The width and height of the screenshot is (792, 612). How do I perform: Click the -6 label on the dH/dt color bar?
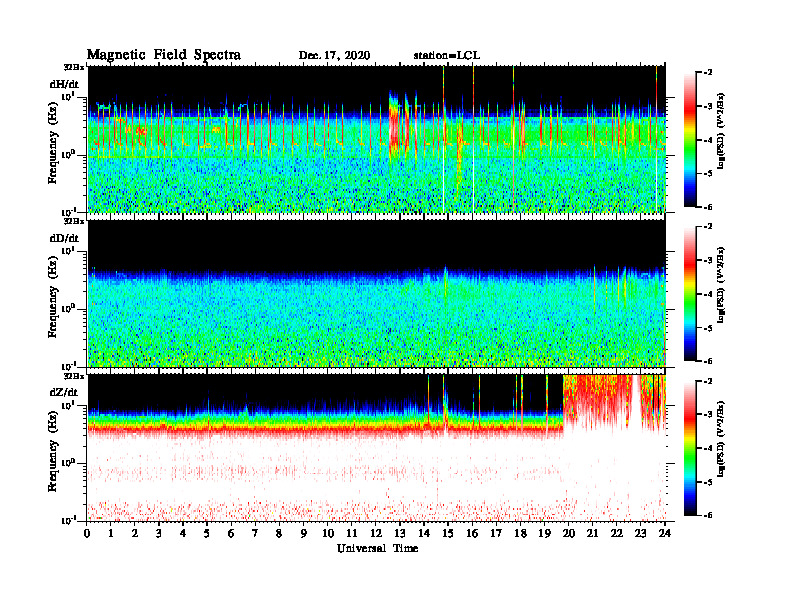pos(707,207)
